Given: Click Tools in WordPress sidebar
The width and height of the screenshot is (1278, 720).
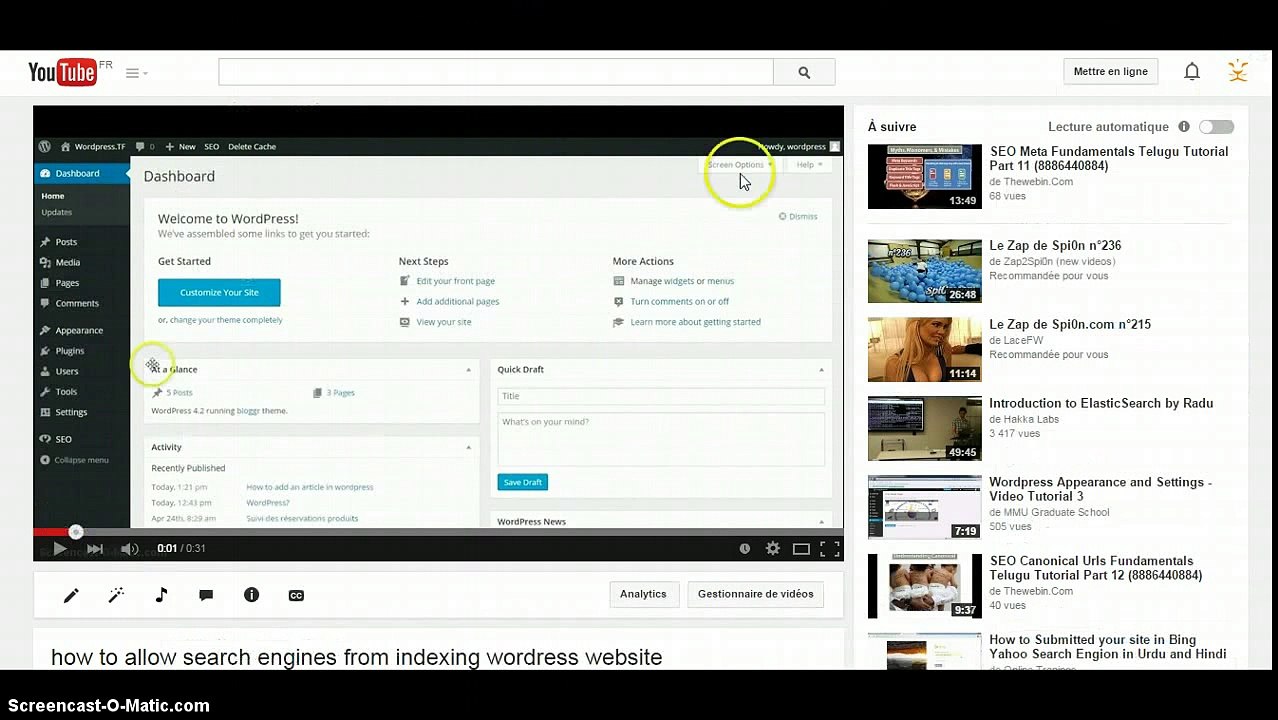Looking at the screenshot, I should pyautogui.click(x=66, y=392).
